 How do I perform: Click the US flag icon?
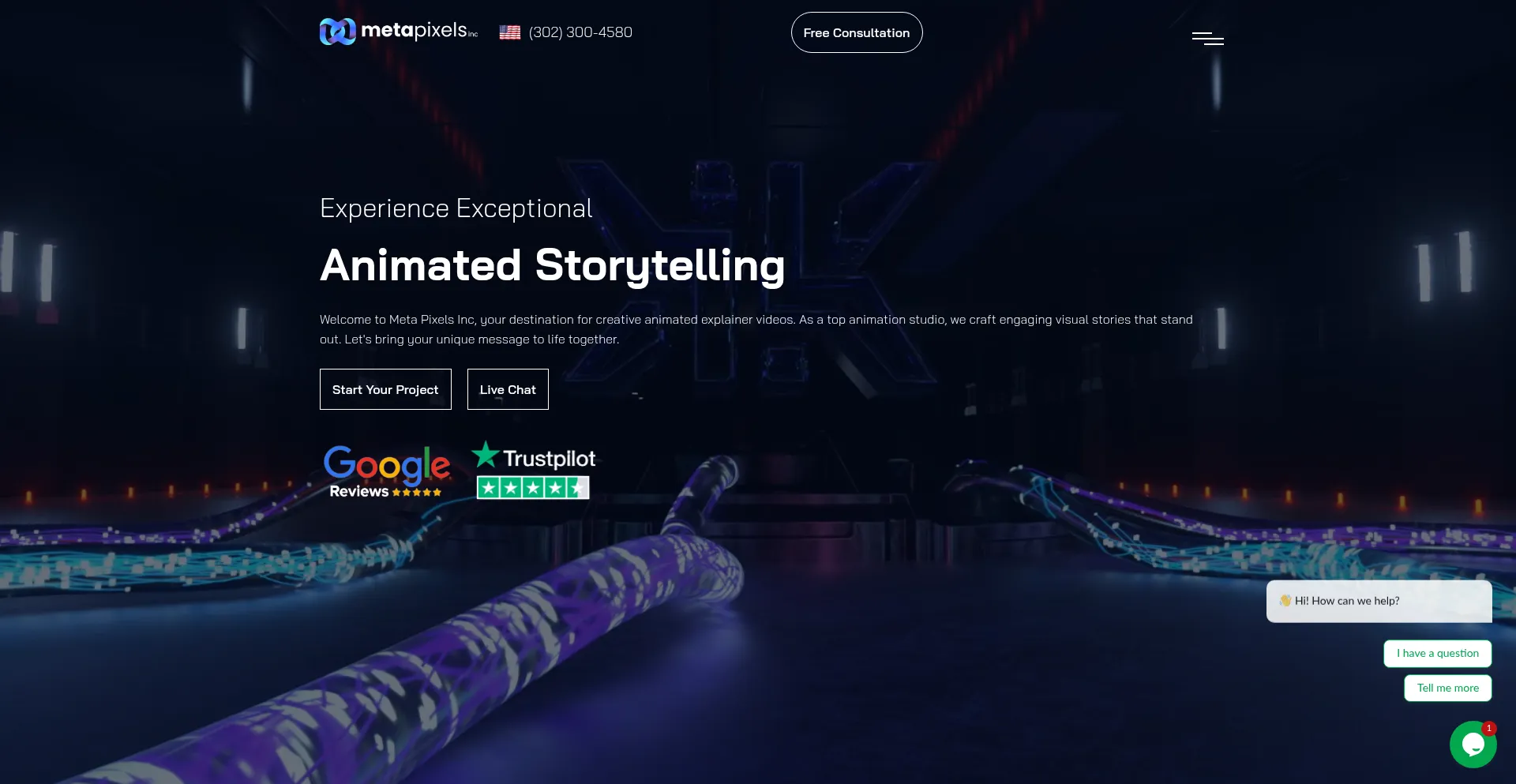(x=509, y=32)
